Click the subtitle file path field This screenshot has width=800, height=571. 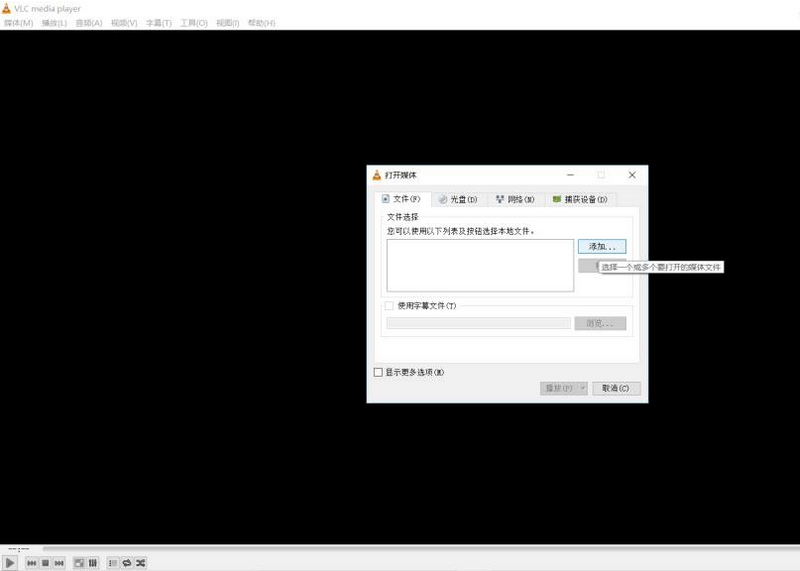[x=479, y=323]
